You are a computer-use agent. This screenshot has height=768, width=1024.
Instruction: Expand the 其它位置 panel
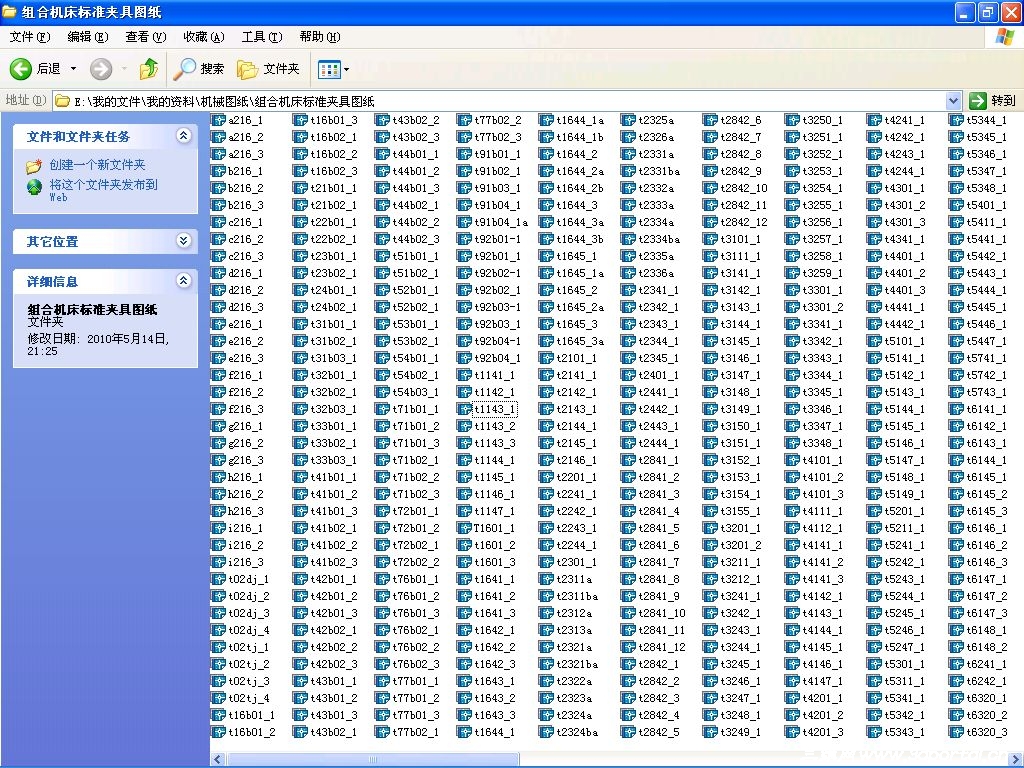[184, 241]
